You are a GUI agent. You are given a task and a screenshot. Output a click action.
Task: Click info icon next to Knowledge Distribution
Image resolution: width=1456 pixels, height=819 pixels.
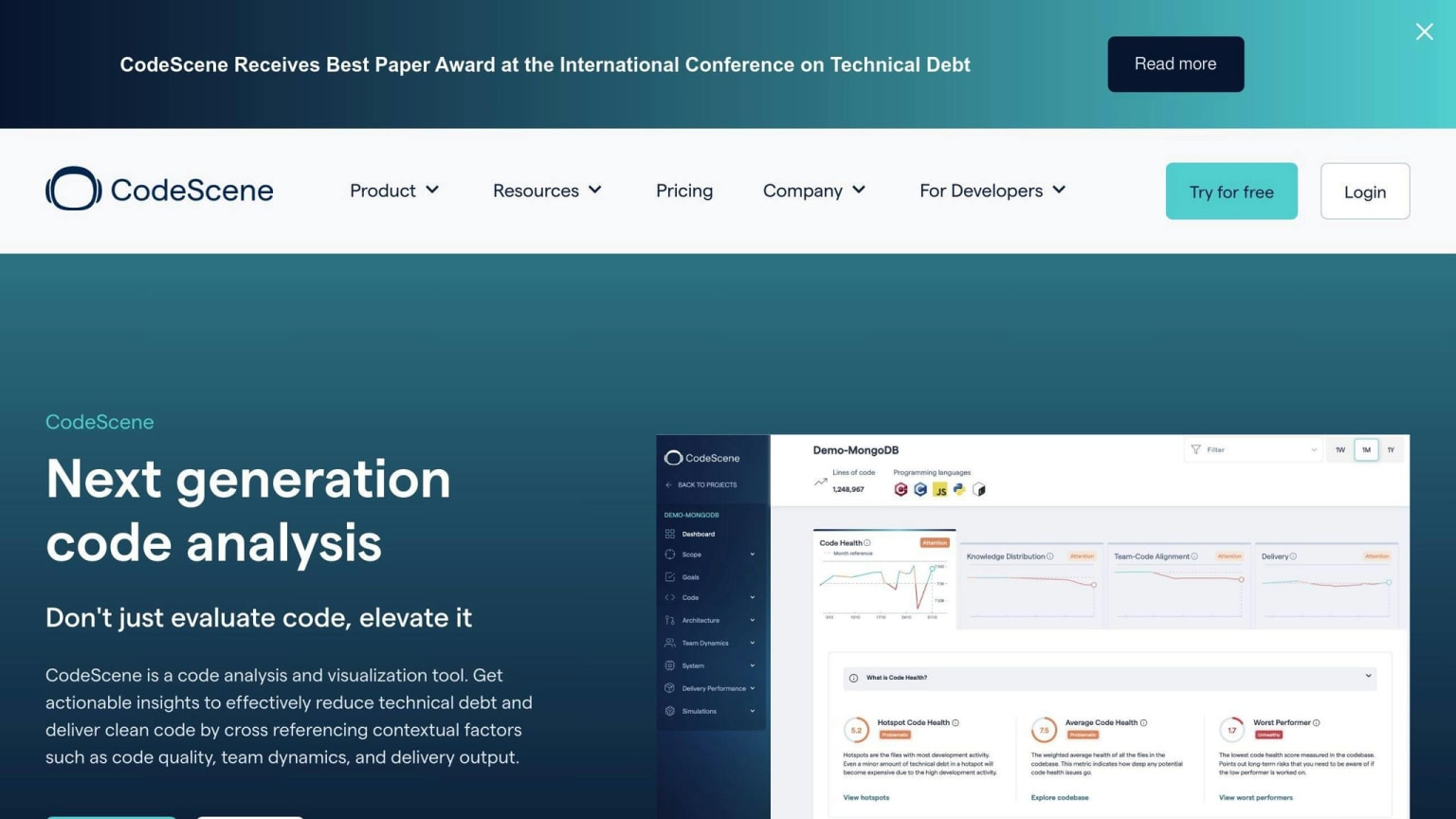tap(1050, 556)
